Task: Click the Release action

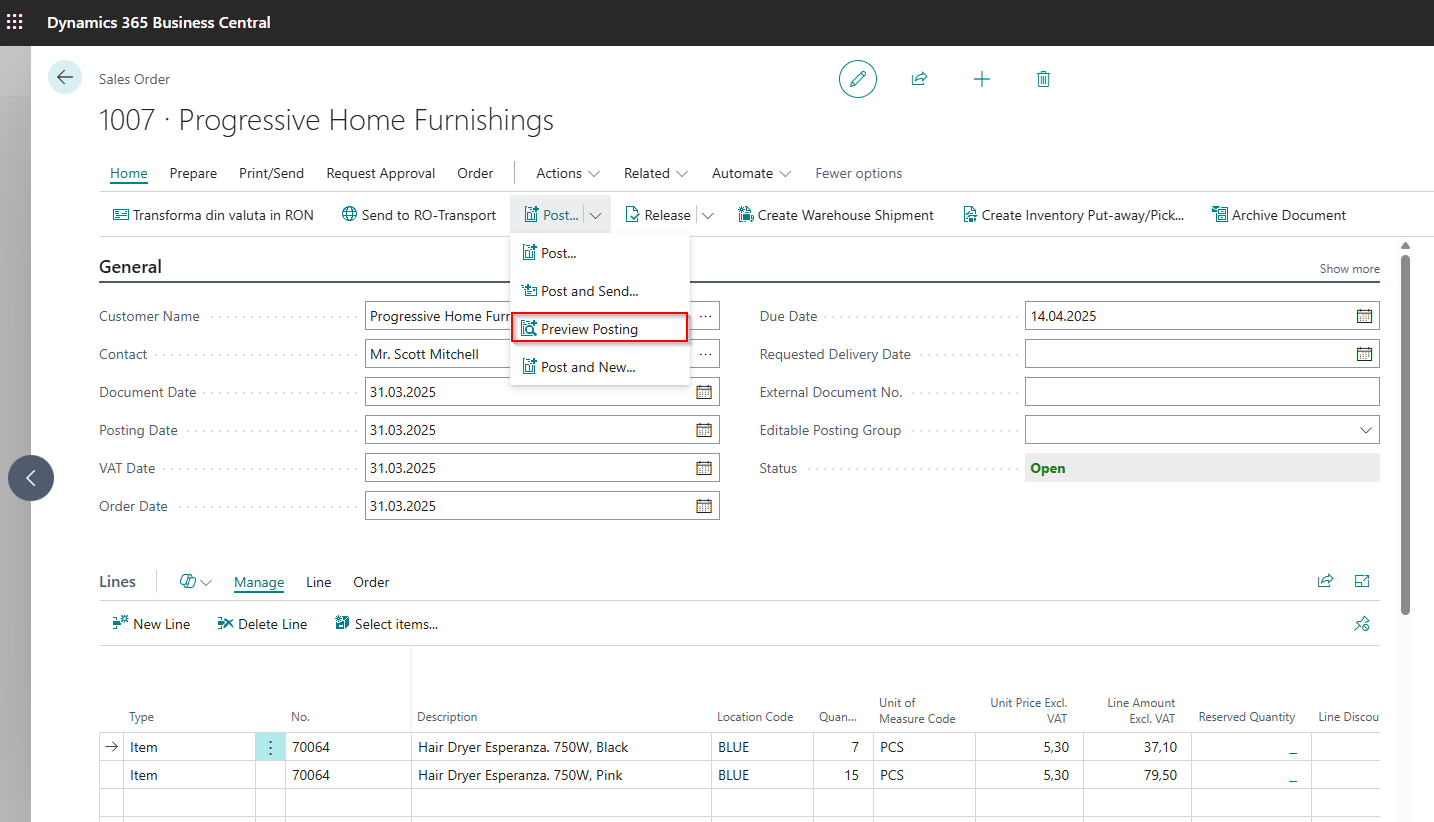Action: click(x=658, y=215)
